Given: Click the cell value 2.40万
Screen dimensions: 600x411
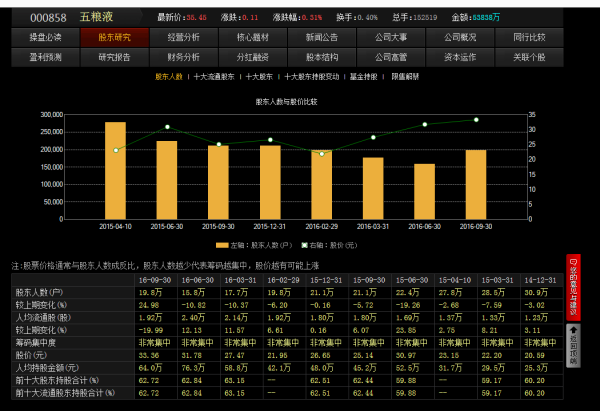Looking at the screenshot, I should tap(193, 318).
